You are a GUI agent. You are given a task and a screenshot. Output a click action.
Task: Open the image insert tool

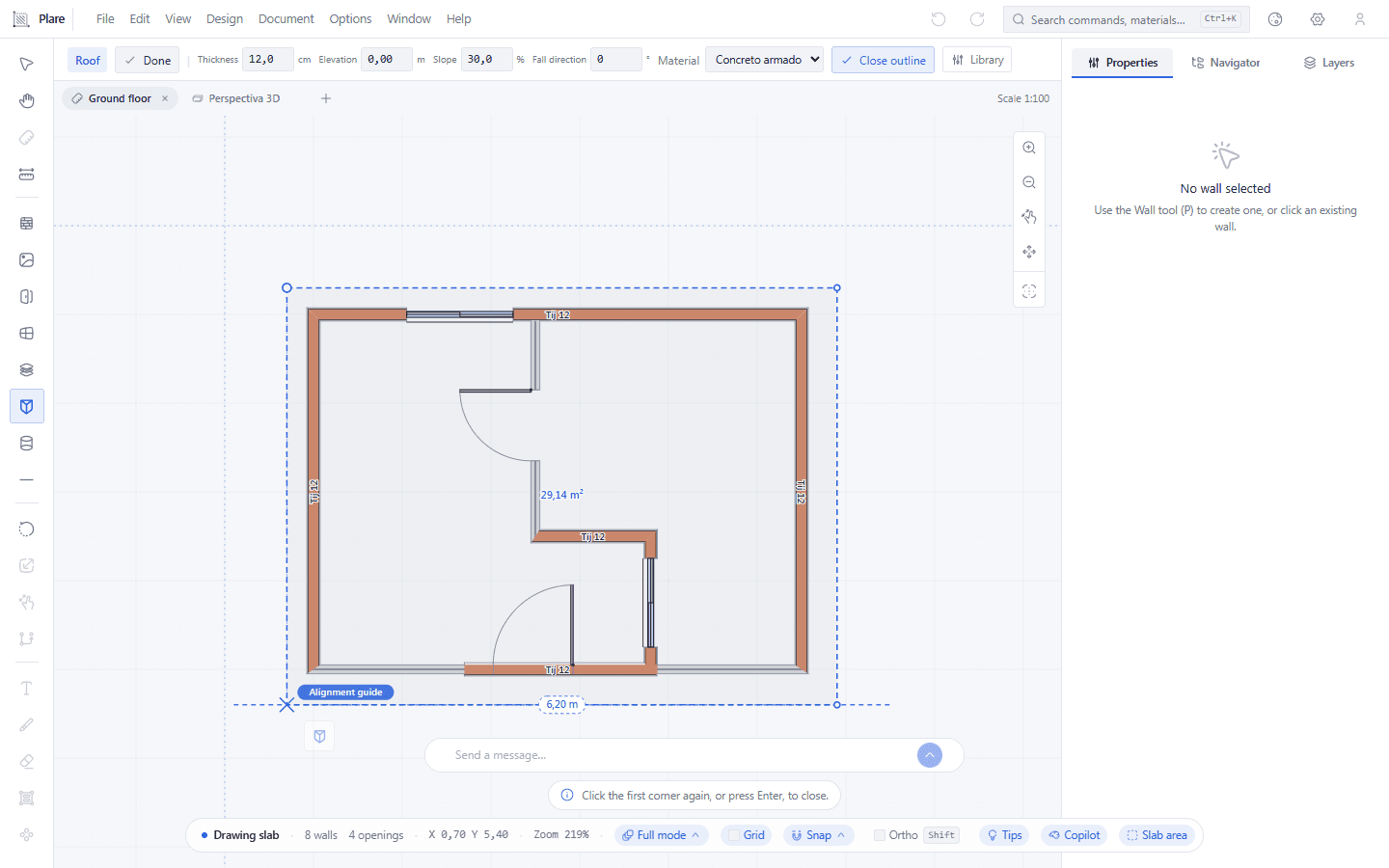(x=26, y=259)
